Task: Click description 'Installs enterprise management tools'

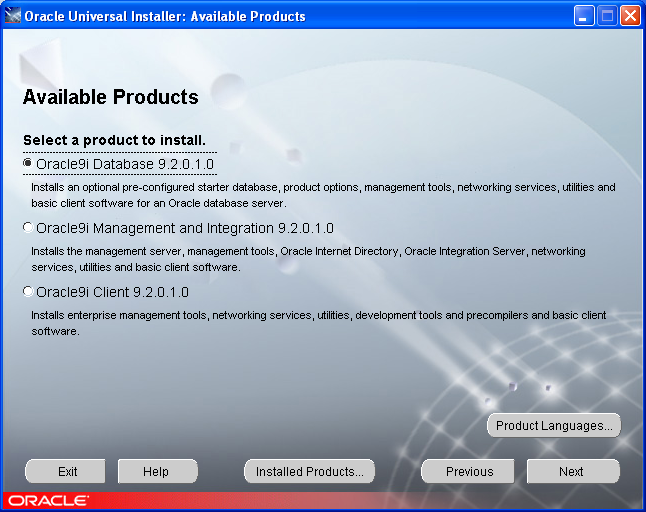Action: (318, 323)
